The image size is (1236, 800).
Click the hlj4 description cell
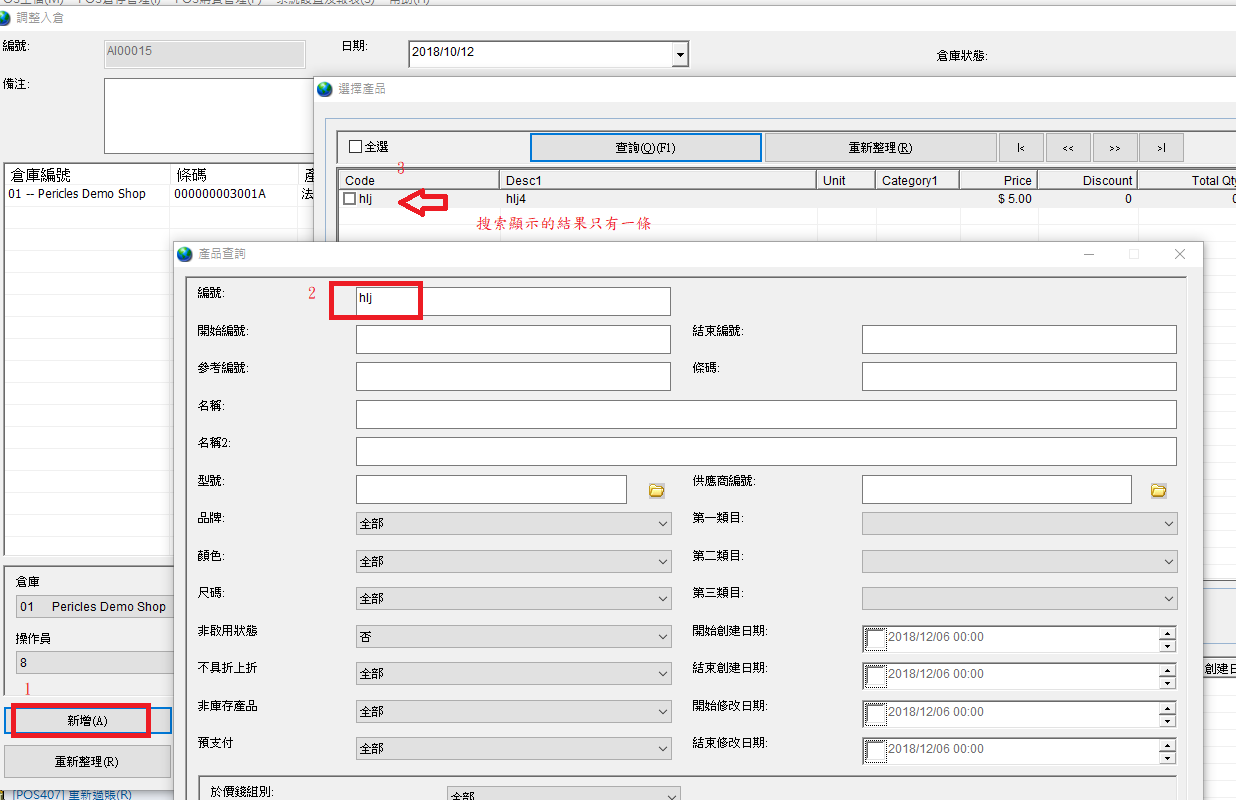point(658,199)
